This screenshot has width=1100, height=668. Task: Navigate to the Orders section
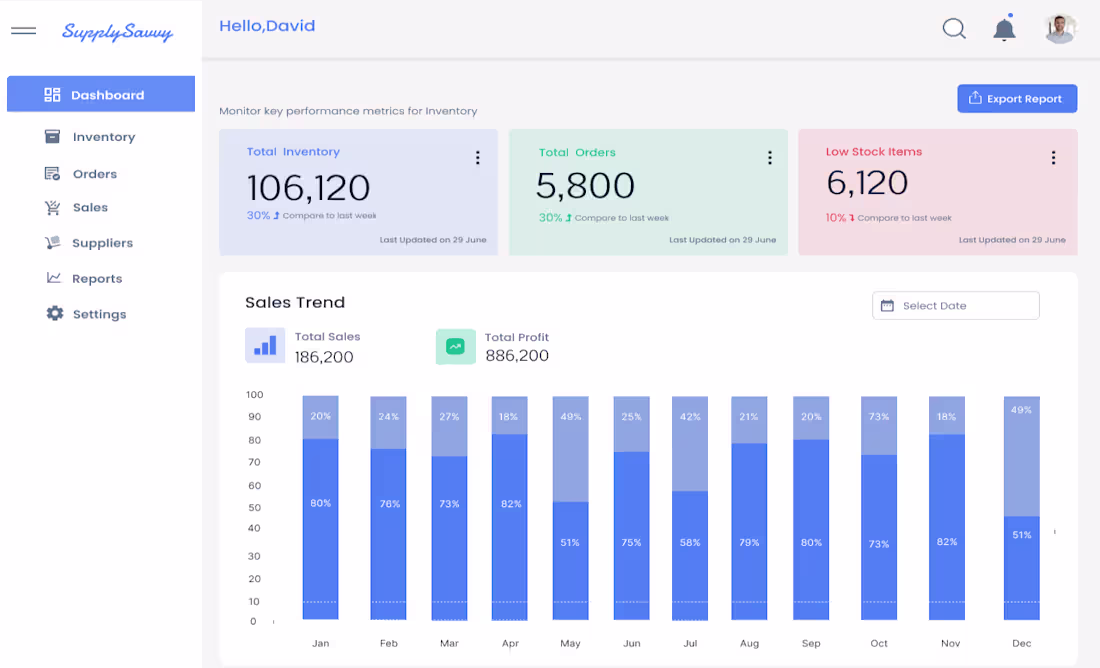pos(94,172)
